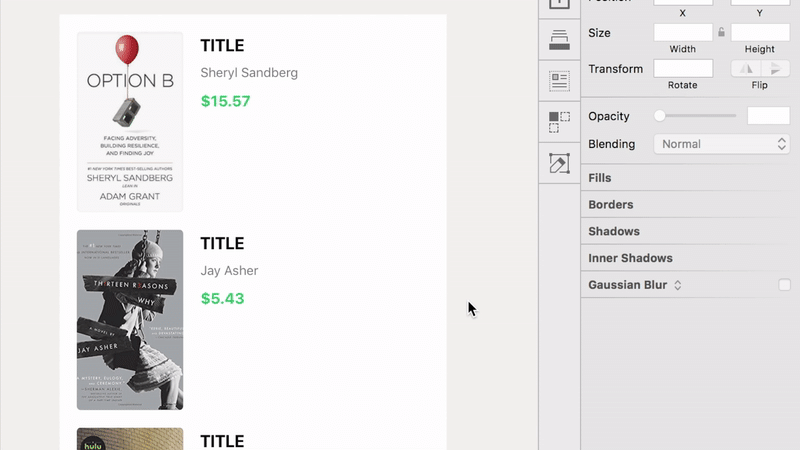Enable the Gaussian Blur checkbox
This screenshot has height=450, width=800.
784,285
